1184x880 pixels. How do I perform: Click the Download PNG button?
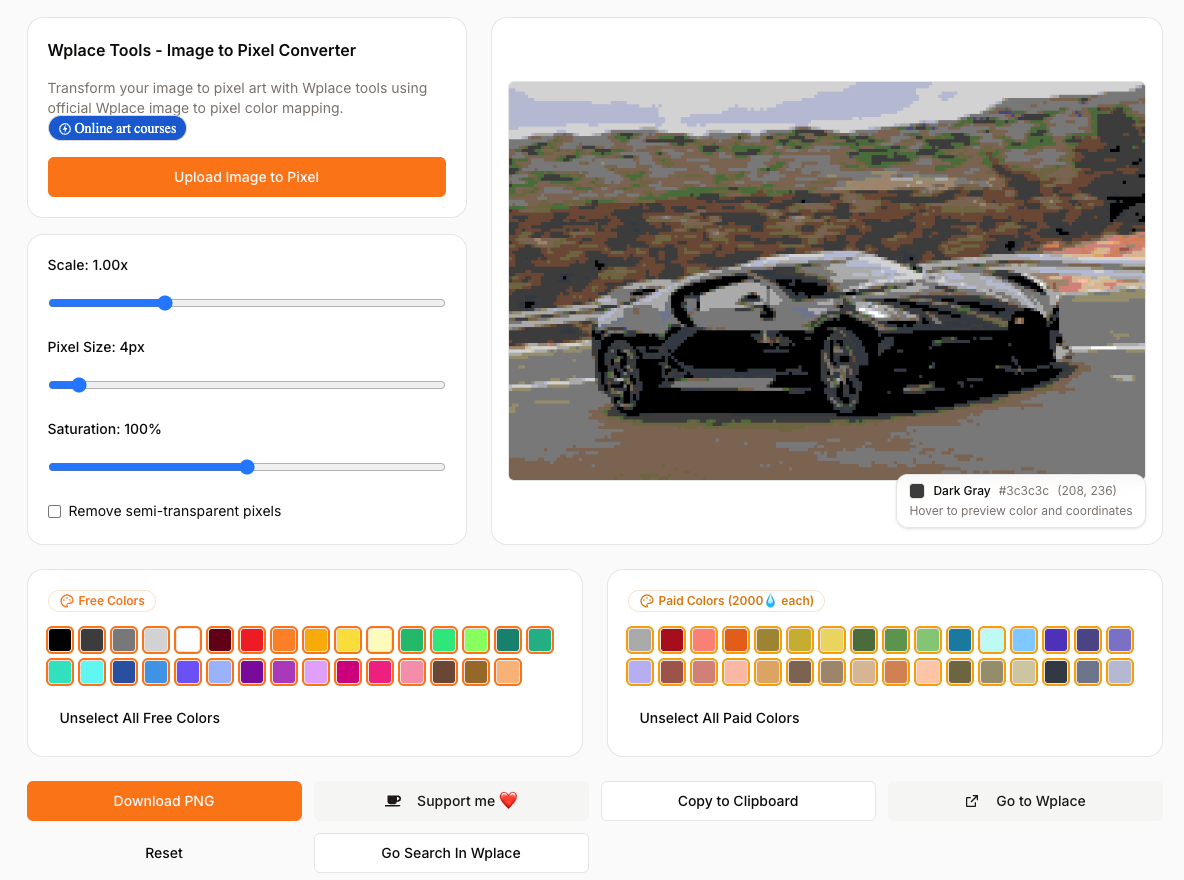(x=164, y=800)
